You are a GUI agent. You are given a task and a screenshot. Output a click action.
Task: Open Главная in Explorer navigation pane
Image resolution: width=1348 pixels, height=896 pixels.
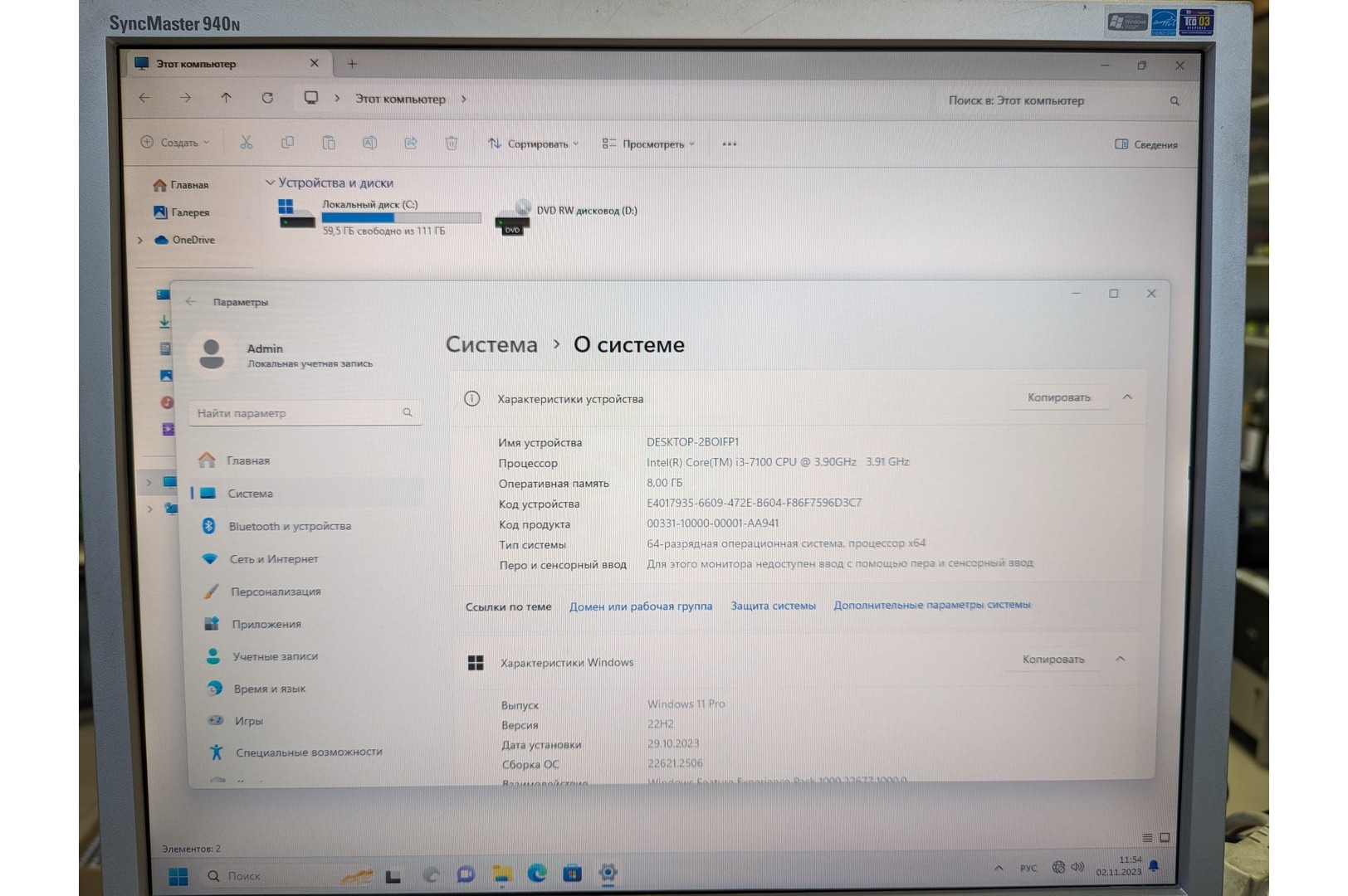click(182, 185)
